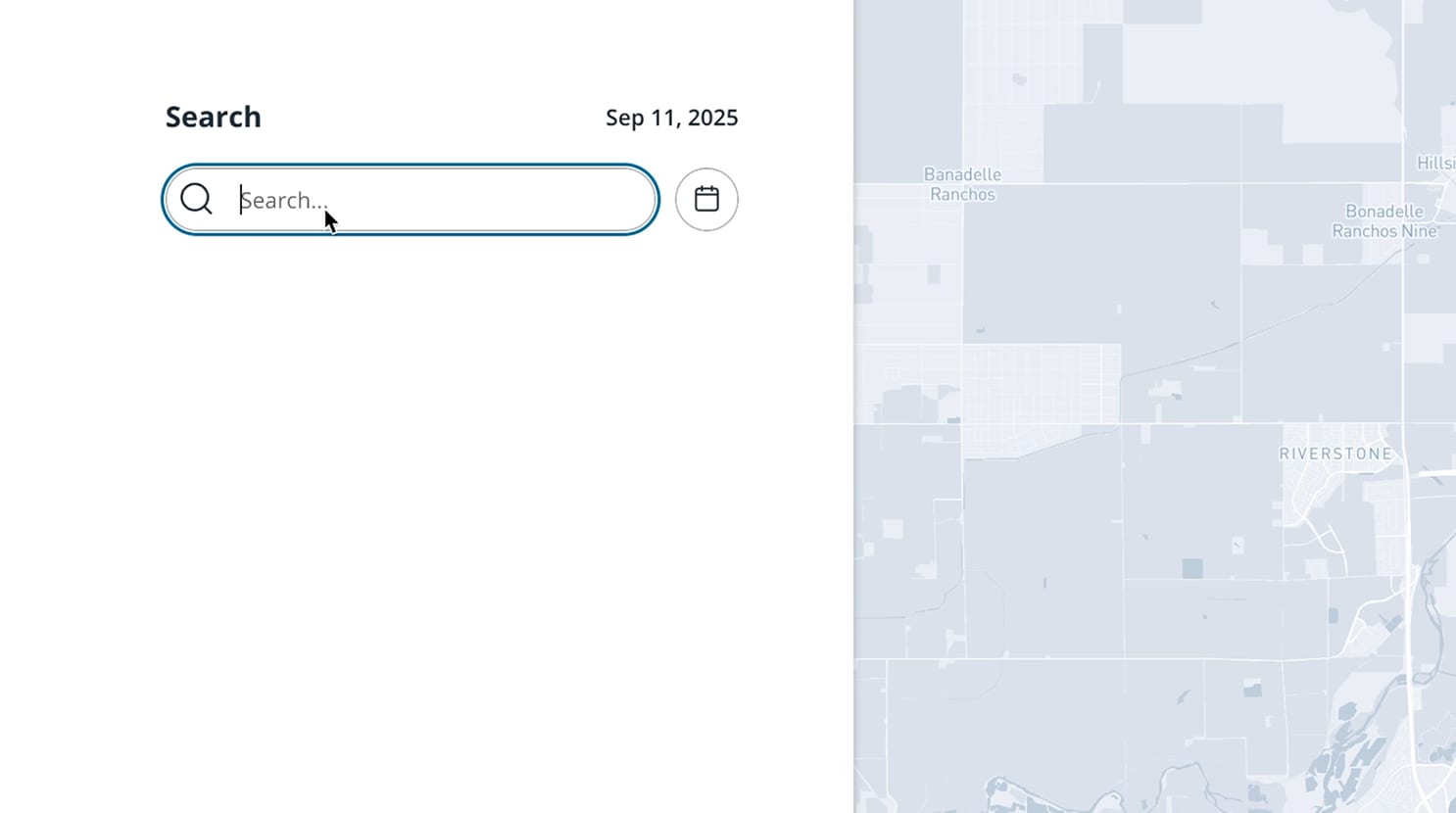Click the RIVERSTONE label on the map
The image size is (1456, 813).
coord(1335,454)
